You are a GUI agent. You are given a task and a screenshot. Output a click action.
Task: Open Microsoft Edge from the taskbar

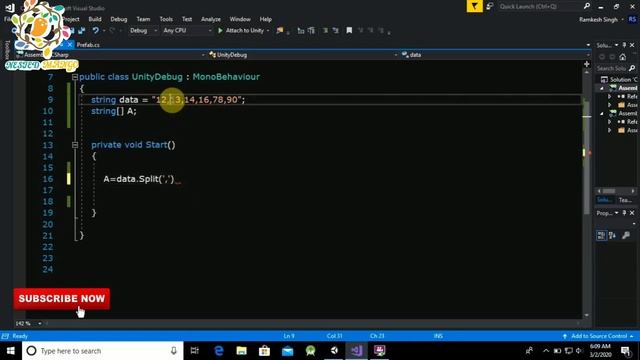[x=219, y=351]
